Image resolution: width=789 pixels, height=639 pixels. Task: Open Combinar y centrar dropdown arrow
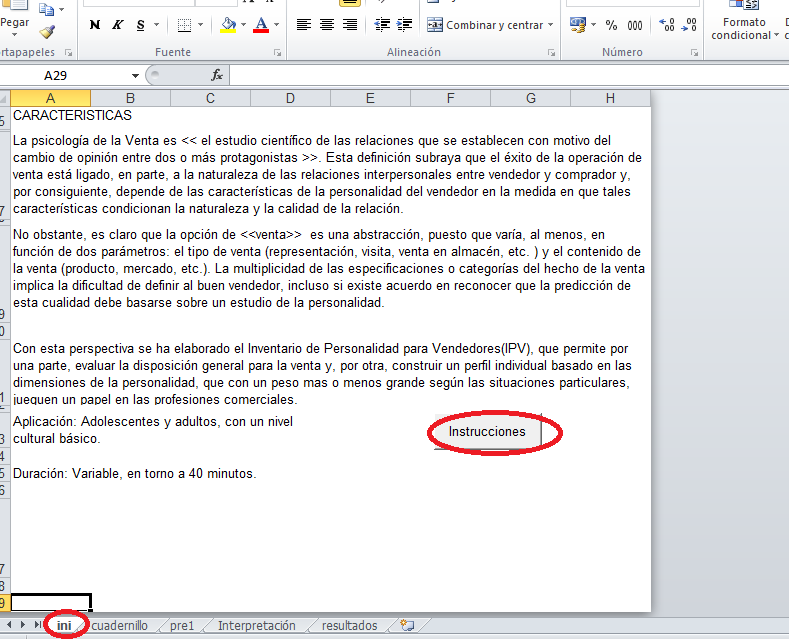[550, 25]
